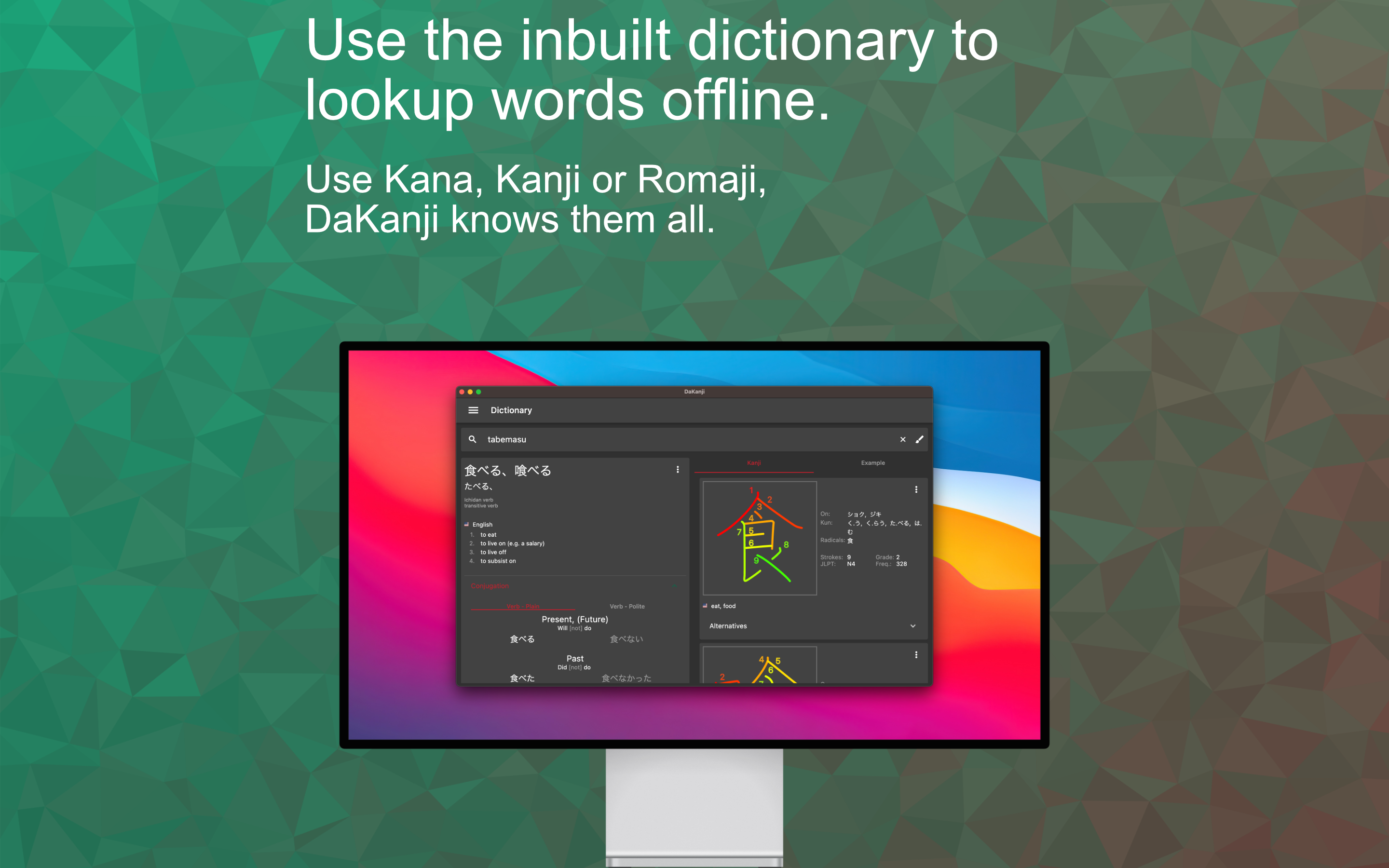The image size is (1389, 868).
Task: Click the definition to eat
Action: pyautogui.click(x=489, y=534)
